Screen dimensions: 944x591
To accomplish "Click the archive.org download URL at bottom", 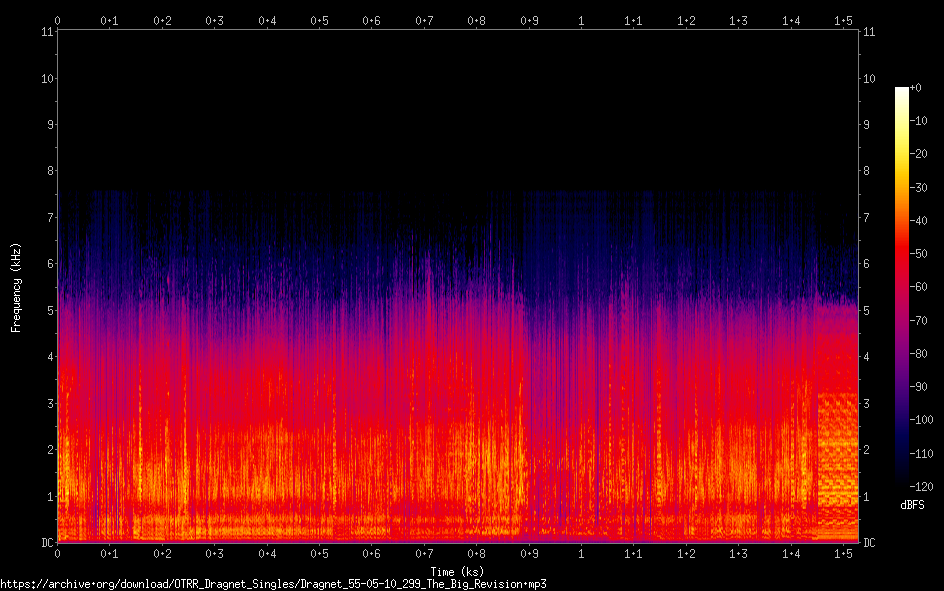I will 273,584.
